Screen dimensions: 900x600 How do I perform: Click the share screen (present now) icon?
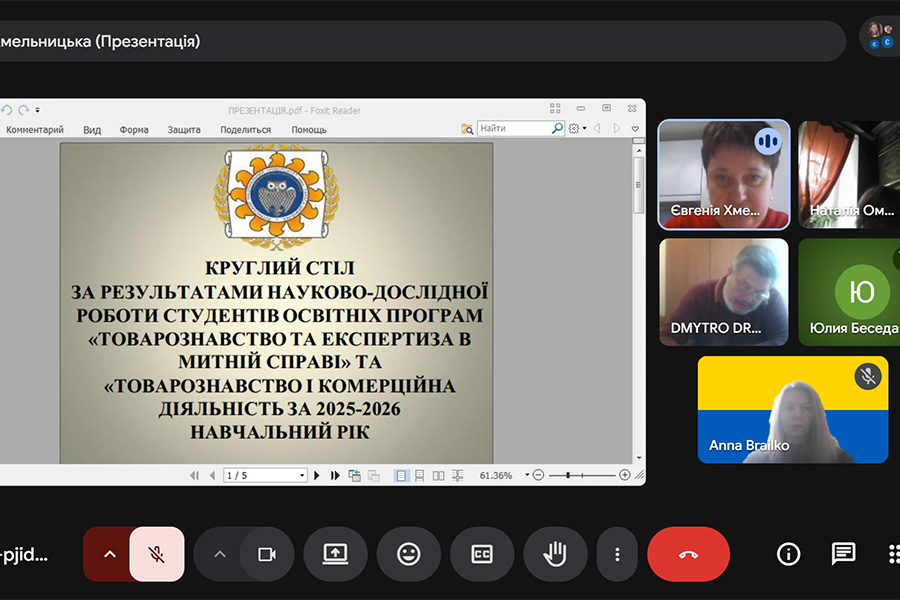[335, 554]
